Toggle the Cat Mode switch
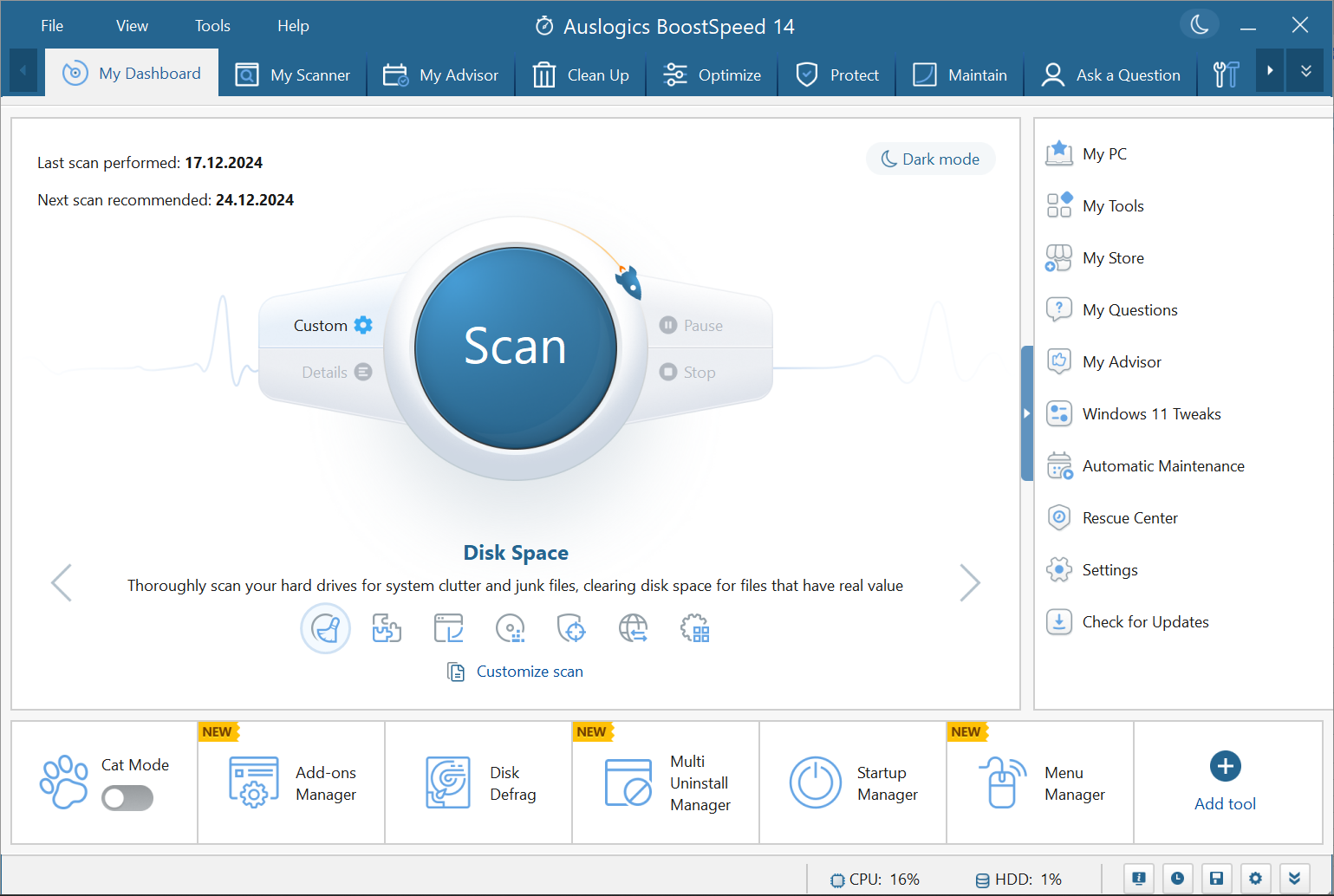The image size is (1334, 896). 127,798
